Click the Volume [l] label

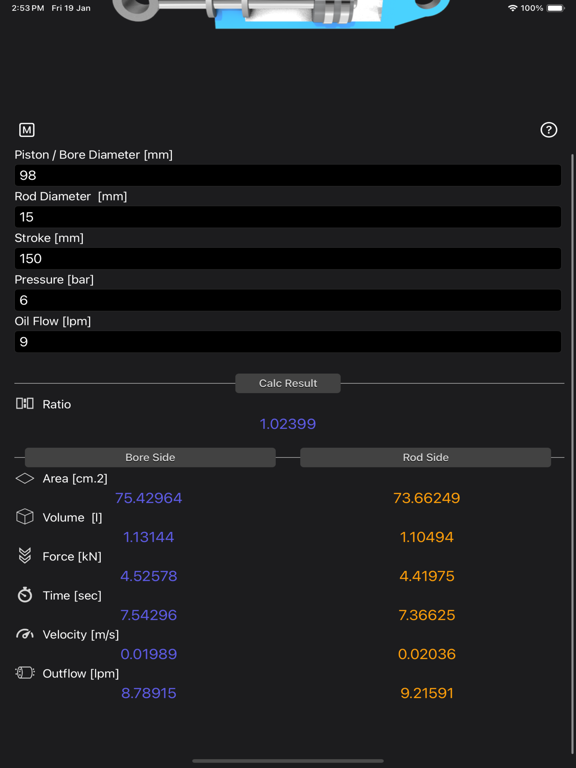[72, 517]
